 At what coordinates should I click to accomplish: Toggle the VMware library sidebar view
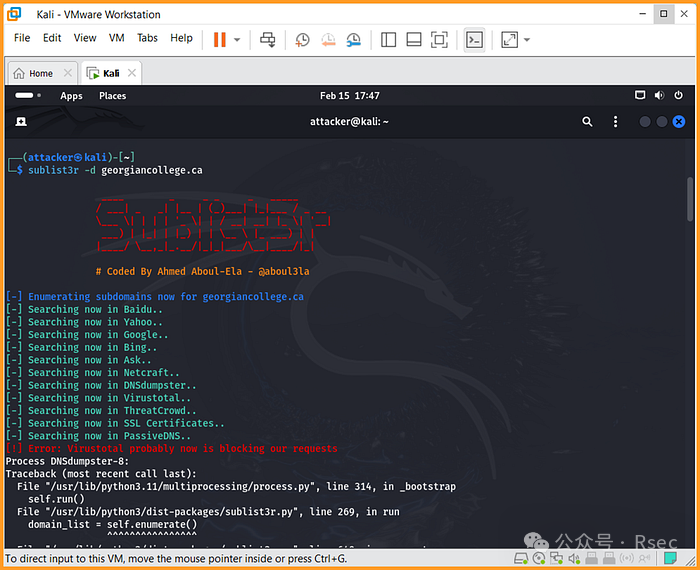389,39
